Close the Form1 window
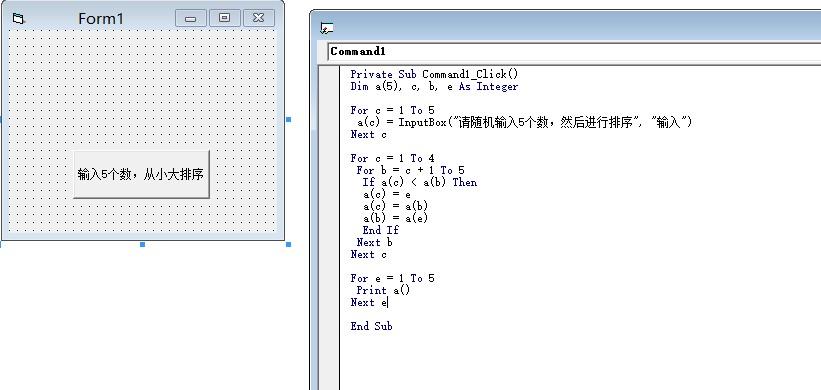 pos(259,18)
